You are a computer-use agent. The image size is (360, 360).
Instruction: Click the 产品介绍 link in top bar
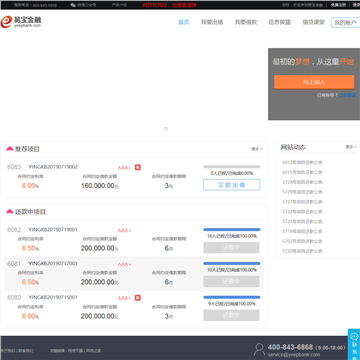(x=119, y=5)
